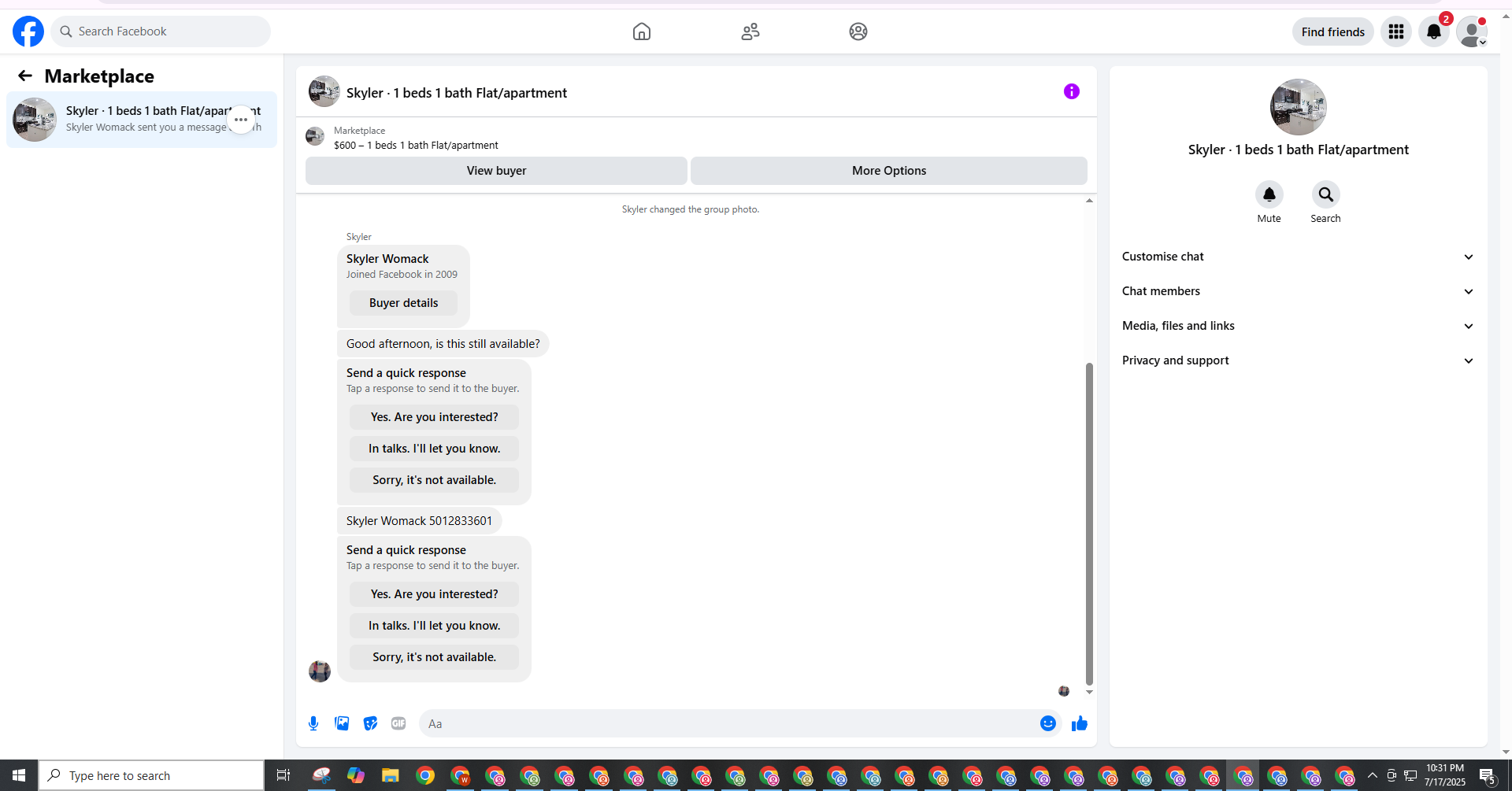Attach a photo using the image icon
The image size is (1512, 791).
(342, 723)
